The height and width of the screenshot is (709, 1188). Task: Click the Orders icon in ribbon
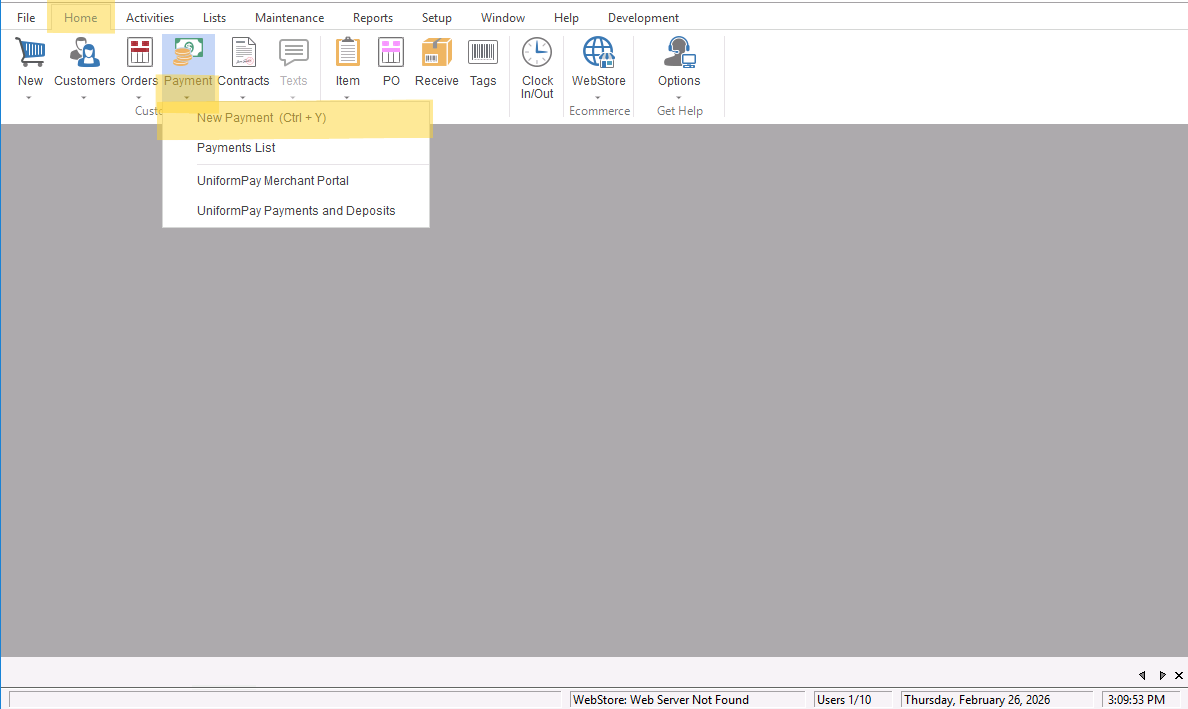coord(139,53)
